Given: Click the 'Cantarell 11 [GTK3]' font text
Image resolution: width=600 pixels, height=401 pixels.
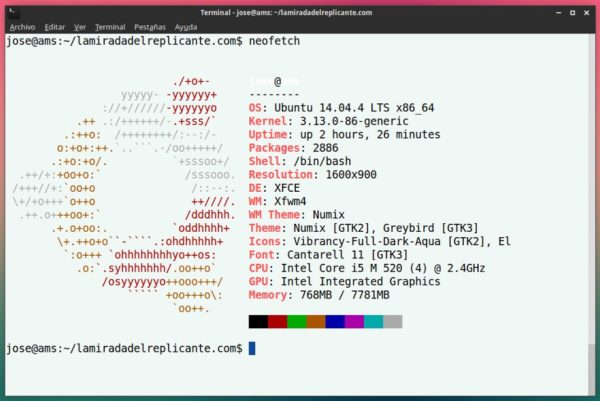Looking at the screenshot, I should [347, 255].
